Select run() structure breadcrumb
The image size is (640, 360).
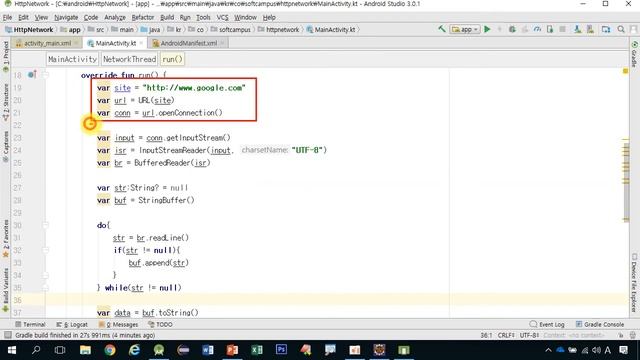click(x=172, y=60)
